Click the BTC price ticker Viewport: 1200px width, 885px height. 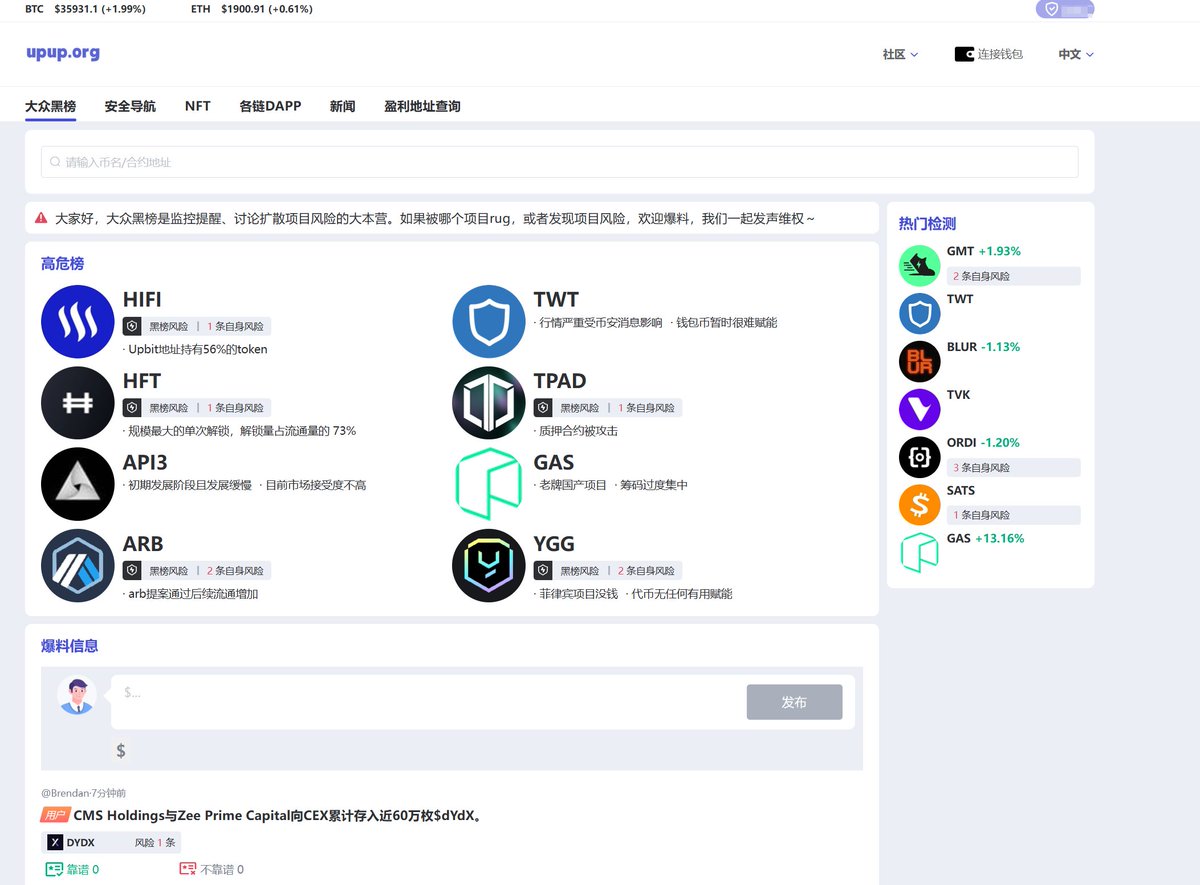(x=85, y=9)
